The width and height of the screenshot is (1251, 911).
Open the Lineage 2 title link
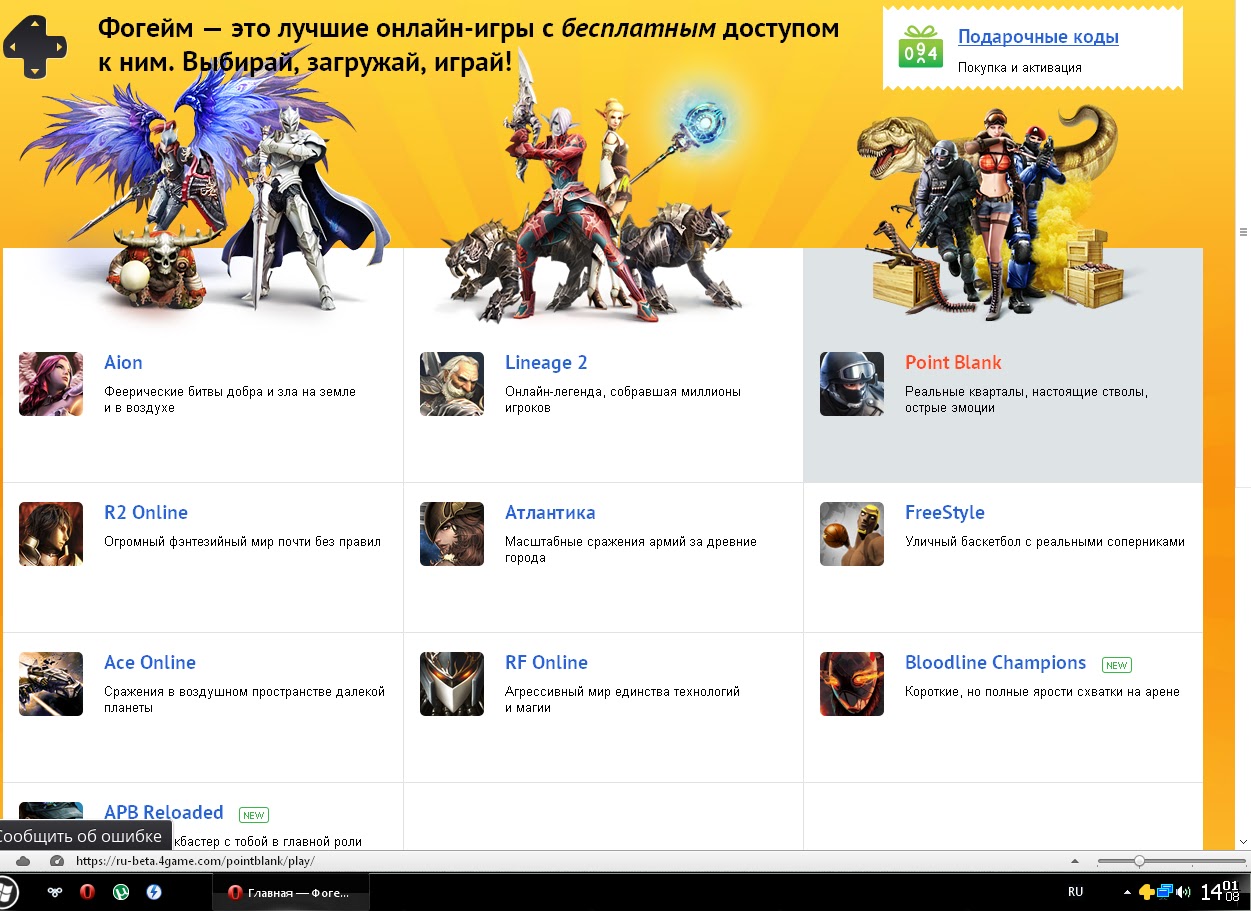tap(546, 363)
